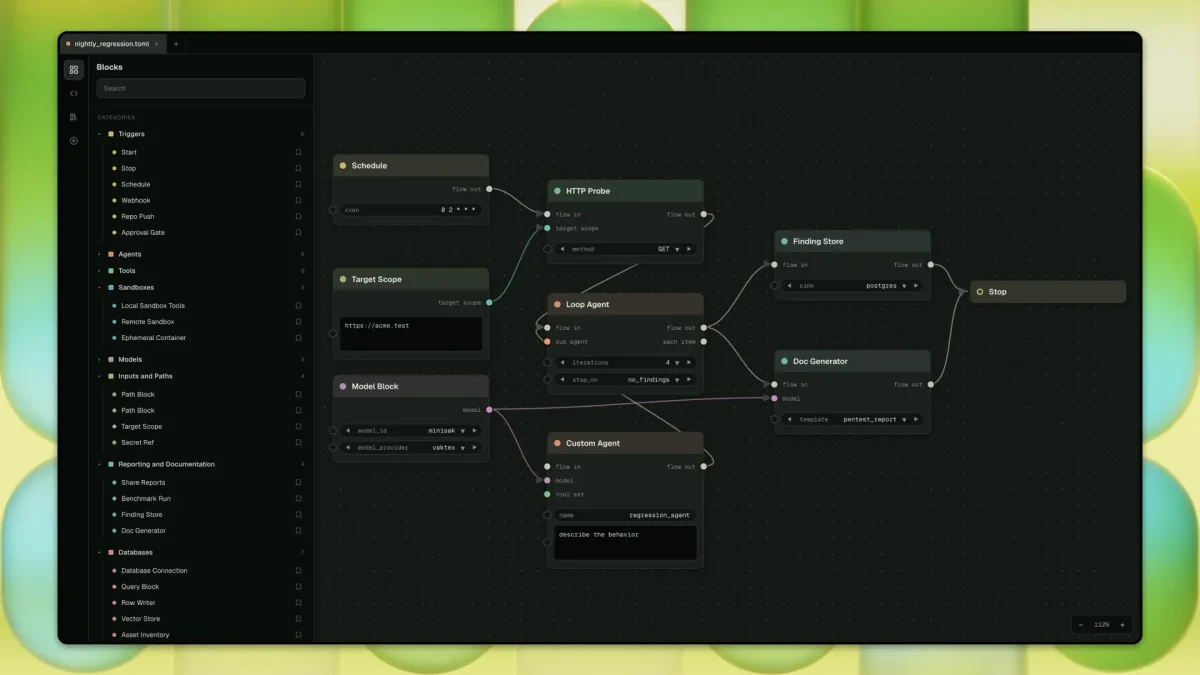Bookmark the Webhook block
Screen dimensions: 1200x675
(298, 200)
